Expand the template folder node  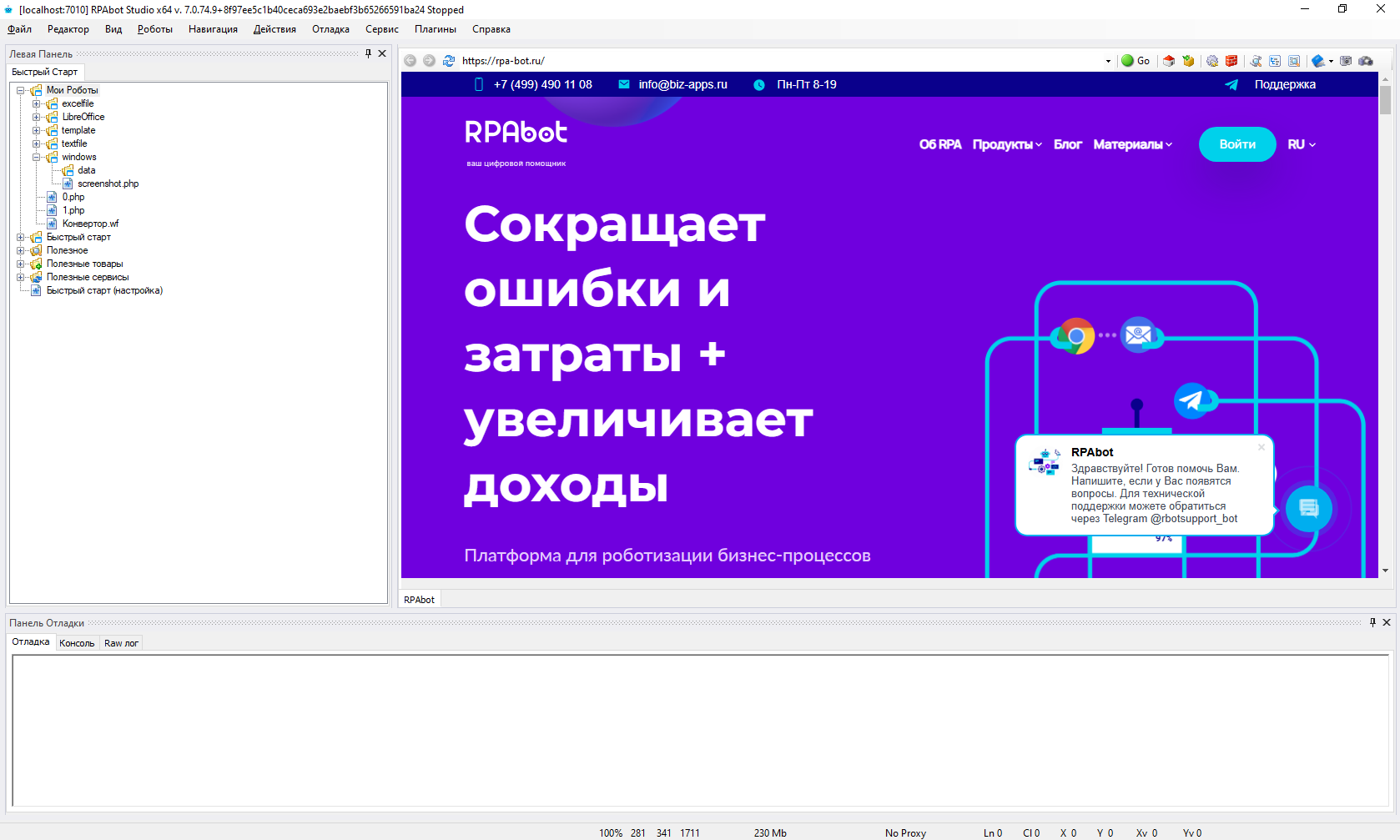point(36,130)
